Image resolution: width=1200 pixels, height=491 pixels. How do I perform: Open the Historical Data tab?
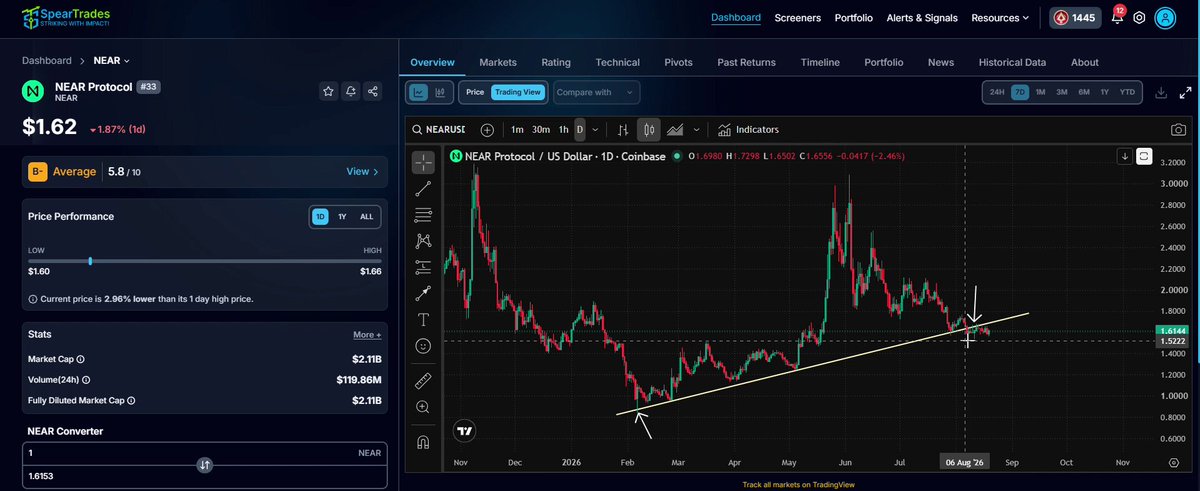[1012, 62]
